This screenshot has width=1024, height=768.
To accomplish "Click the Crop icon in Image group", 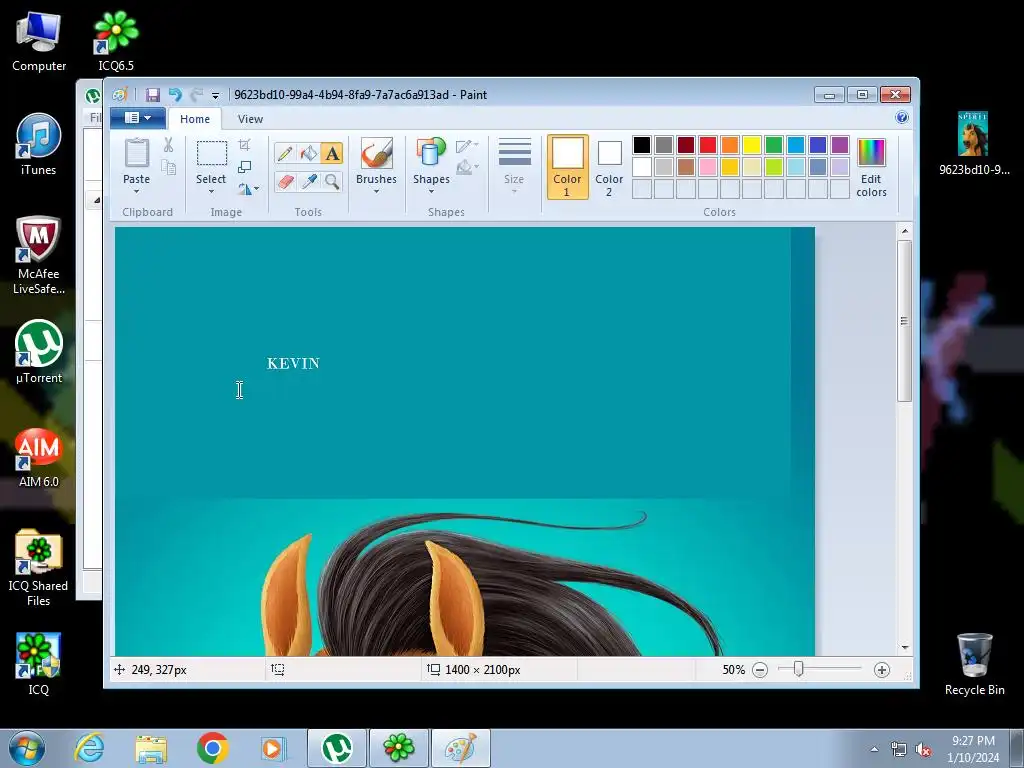I will click(245, 145).
